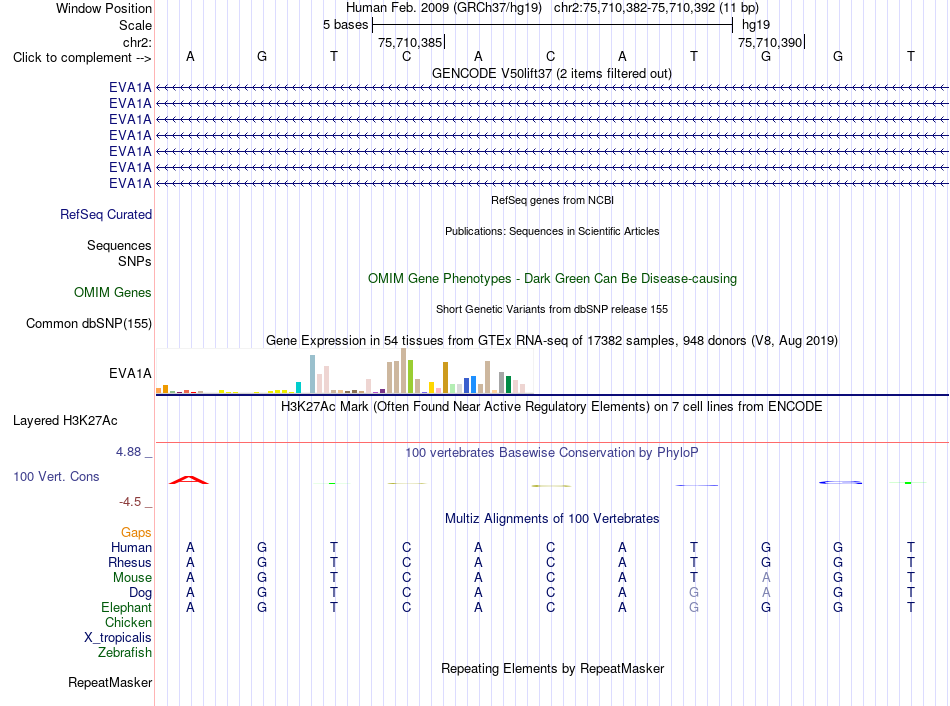Open '100 vertebrates Basewise Conservation by PhyloP' title

point(552,453)
